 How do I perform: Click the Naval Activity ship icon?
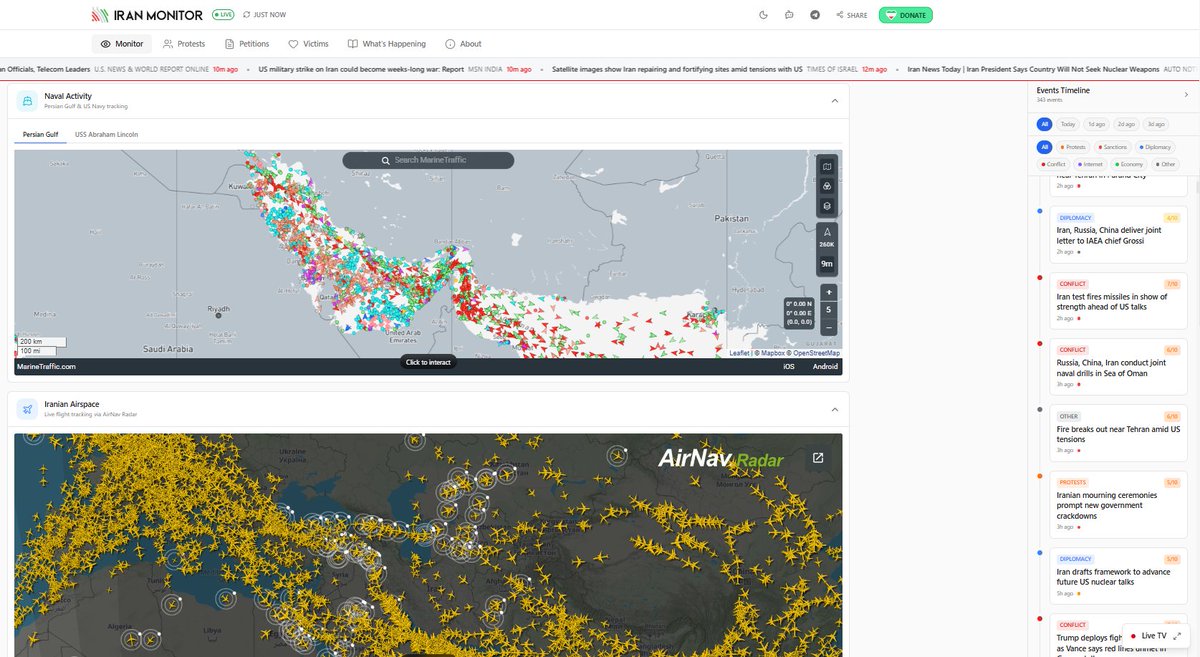click(x=26, y=100)
